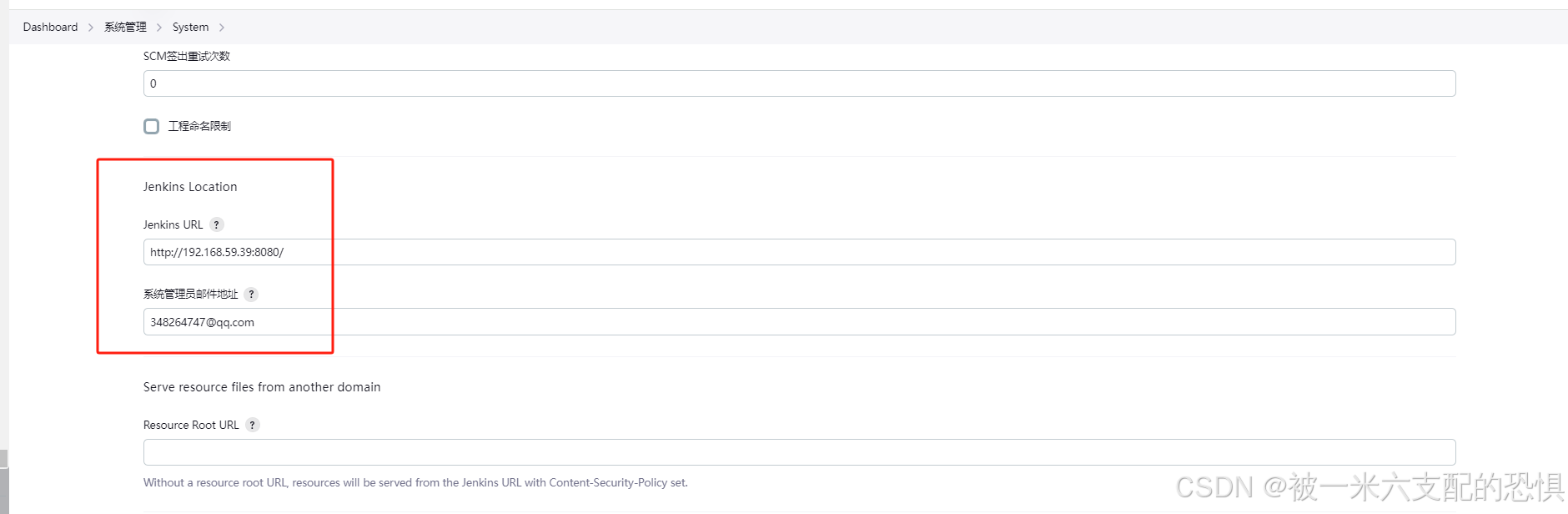
Task: Open the Dashboard breadcrumb link
Action: click(50, 27)
